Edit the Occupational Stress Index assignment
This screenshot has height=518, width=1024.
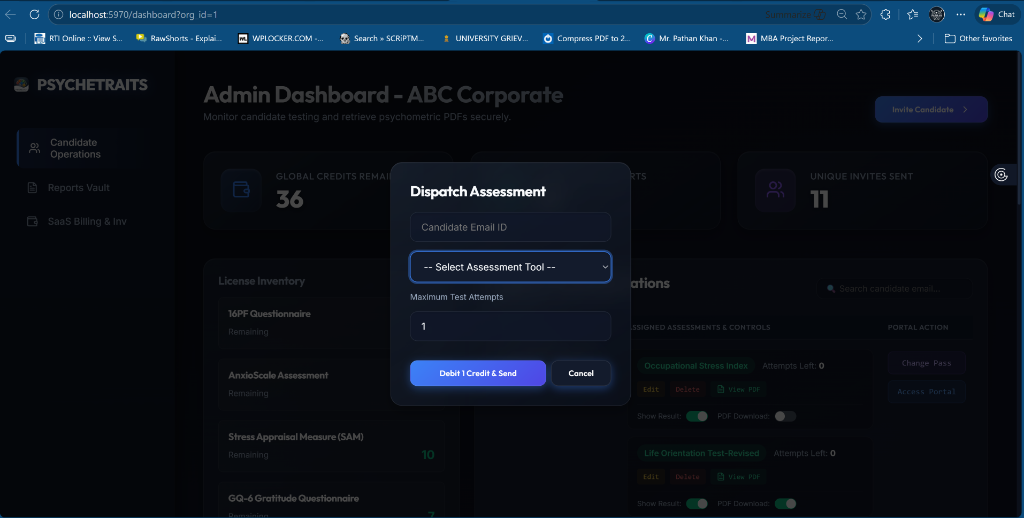(651, 389)
